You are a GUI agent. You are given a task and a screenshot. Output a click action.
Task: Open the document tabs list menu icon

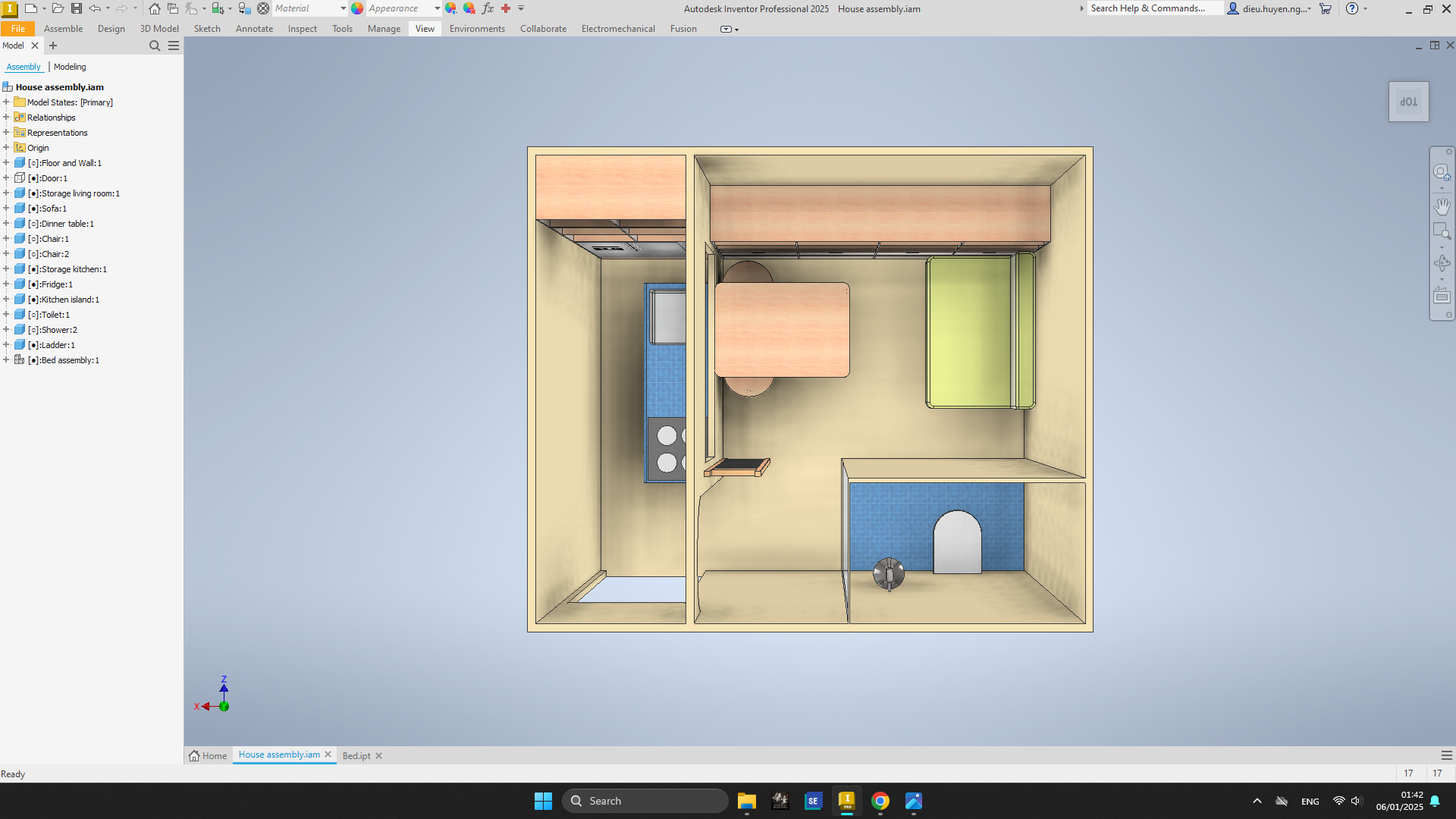(1447, 755)
